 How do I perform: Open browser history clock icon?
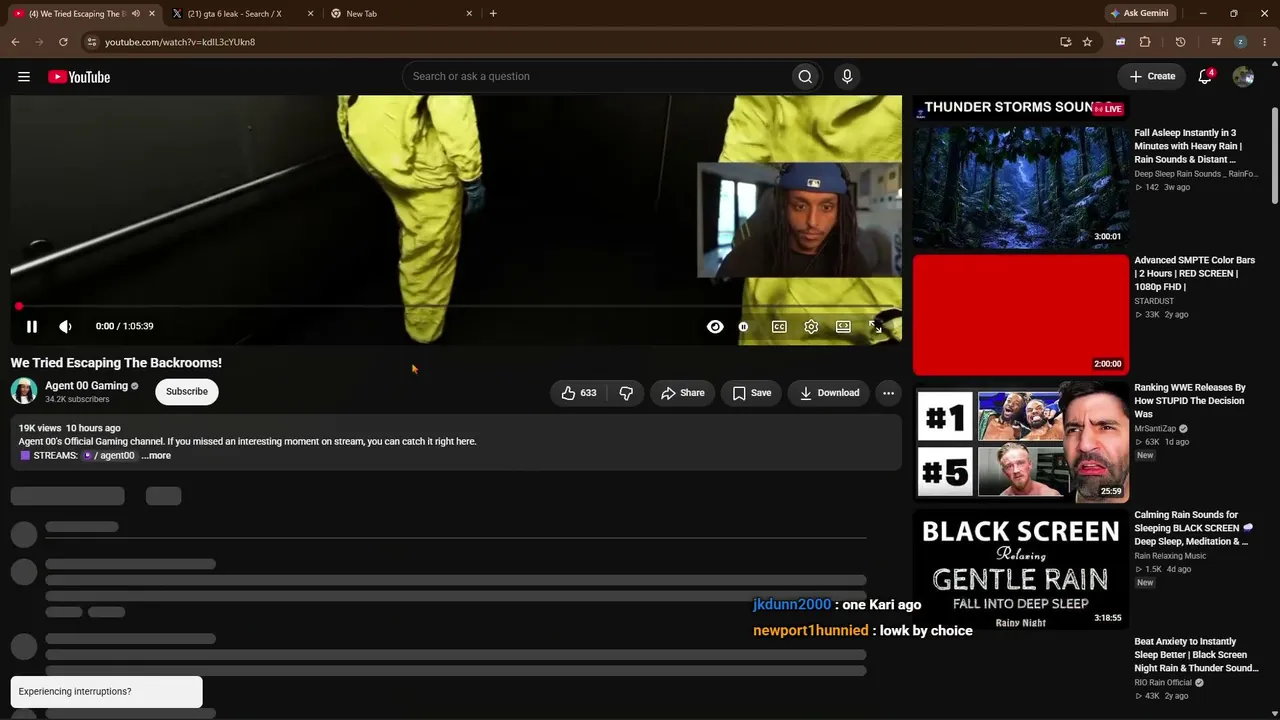(x=1180, y=42)
